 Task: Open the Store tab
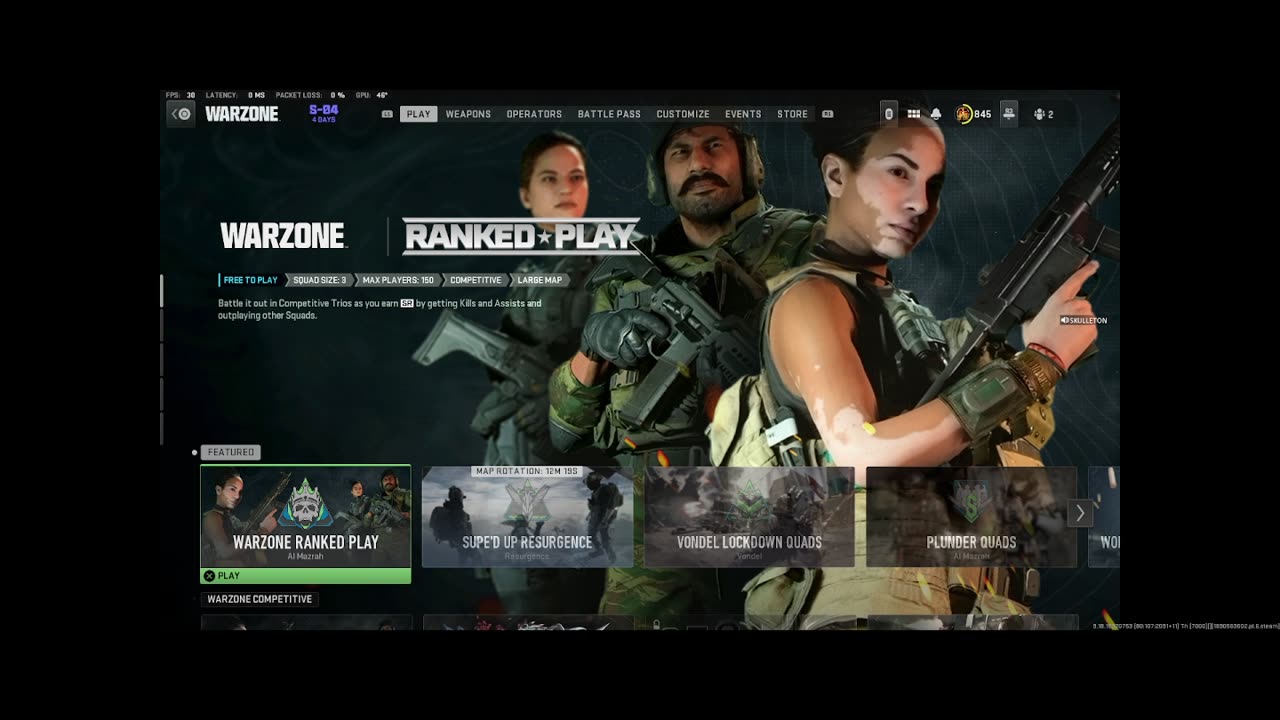click(x=792, y=114)
